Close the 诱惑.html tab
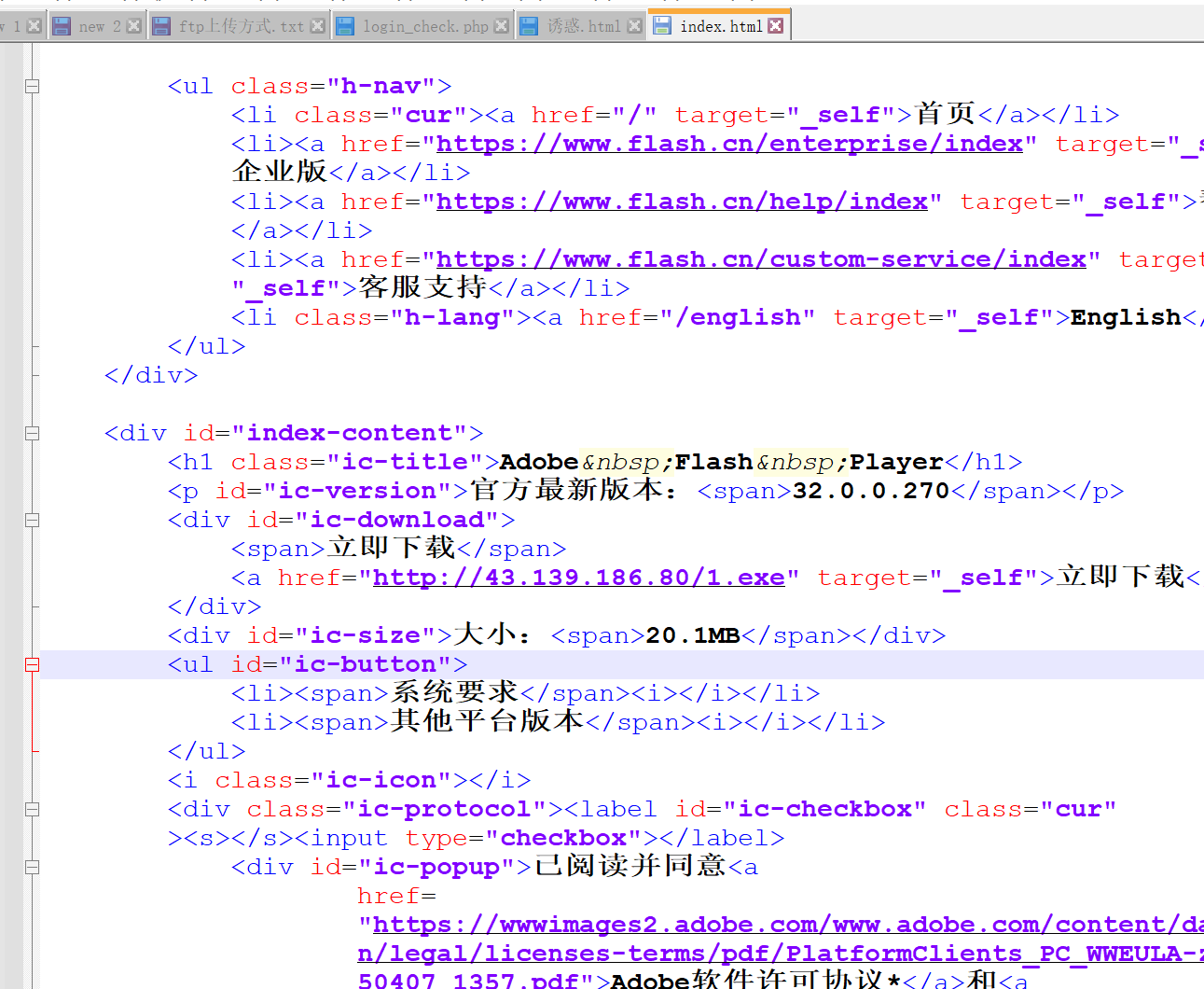Viewport: 1204px width, 989px height. point(635,26)
